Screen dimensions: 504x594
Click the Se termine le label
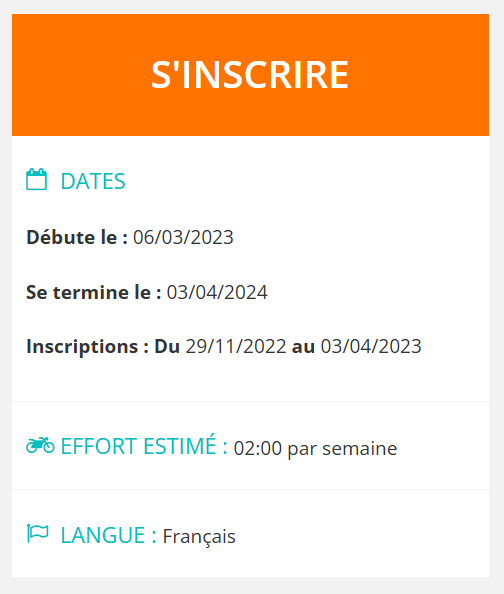(x=94, y=292)
